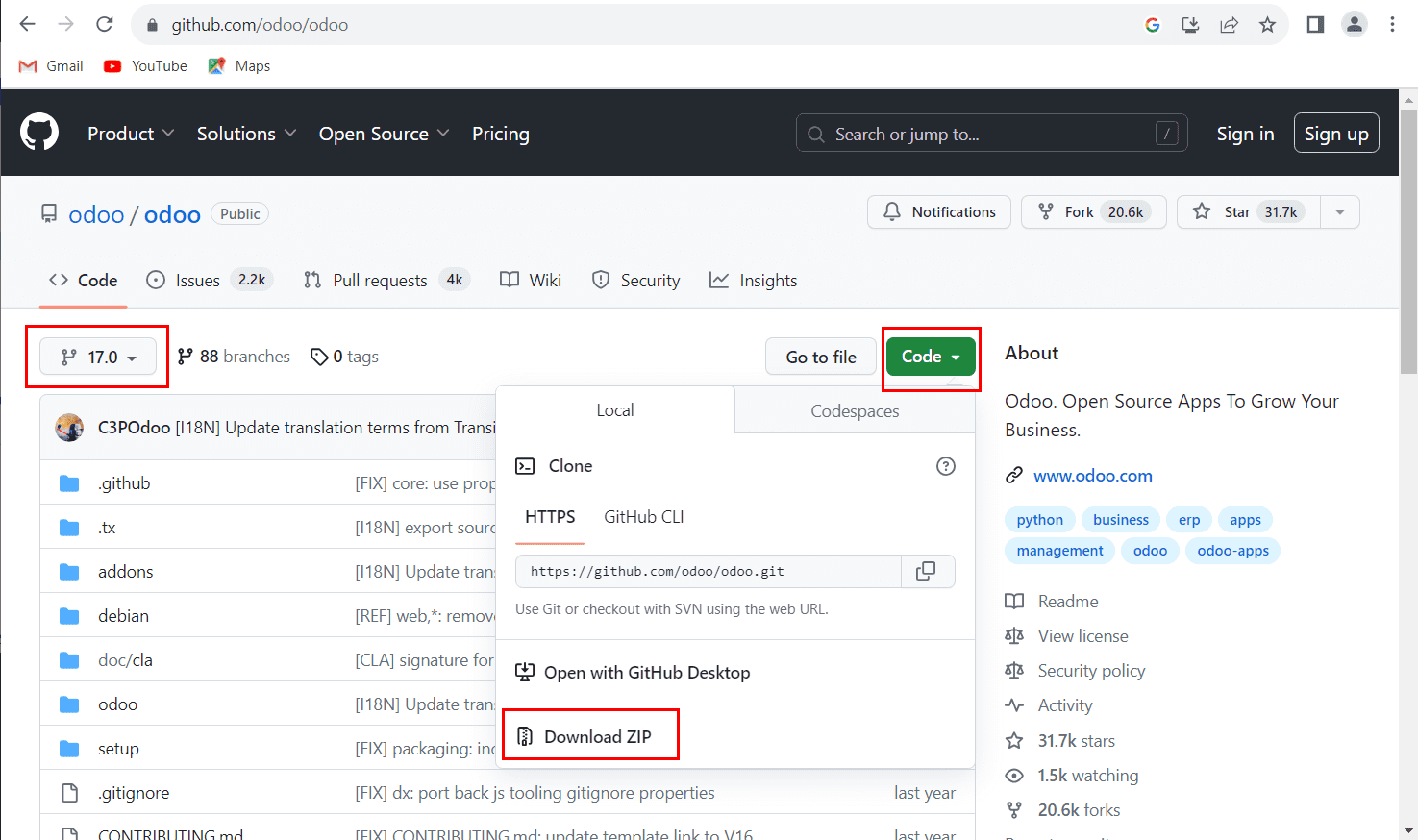Open the Chrome profile avatar
The width and height of the screenshot is (1418, 840).
click(x=1354, y=25)
